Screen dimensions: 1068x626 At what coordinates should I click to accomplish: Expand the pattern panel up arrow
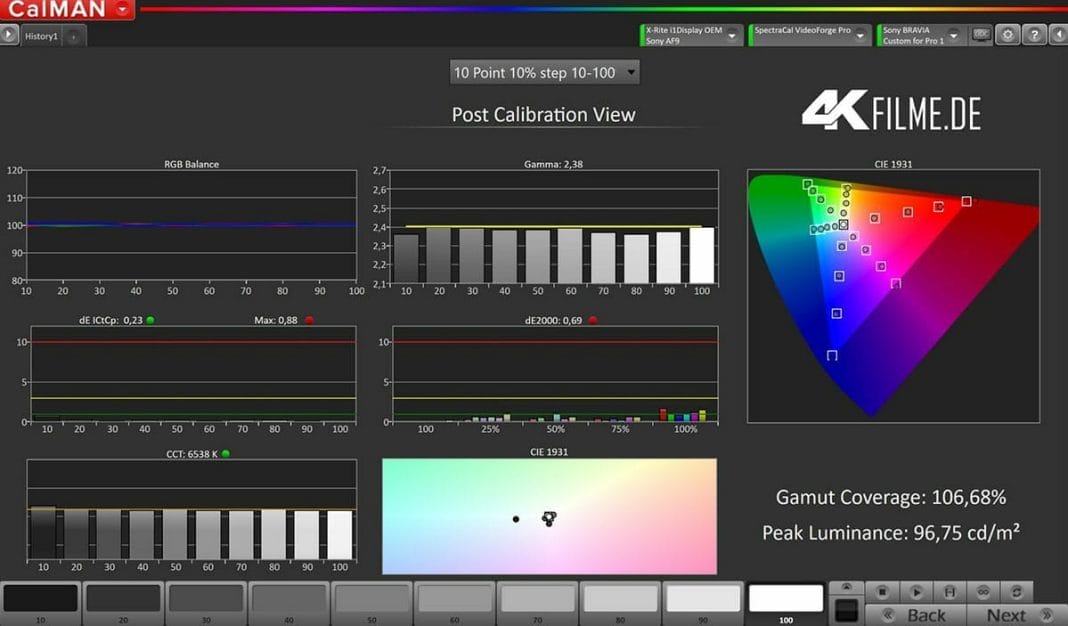click(846, 587)
